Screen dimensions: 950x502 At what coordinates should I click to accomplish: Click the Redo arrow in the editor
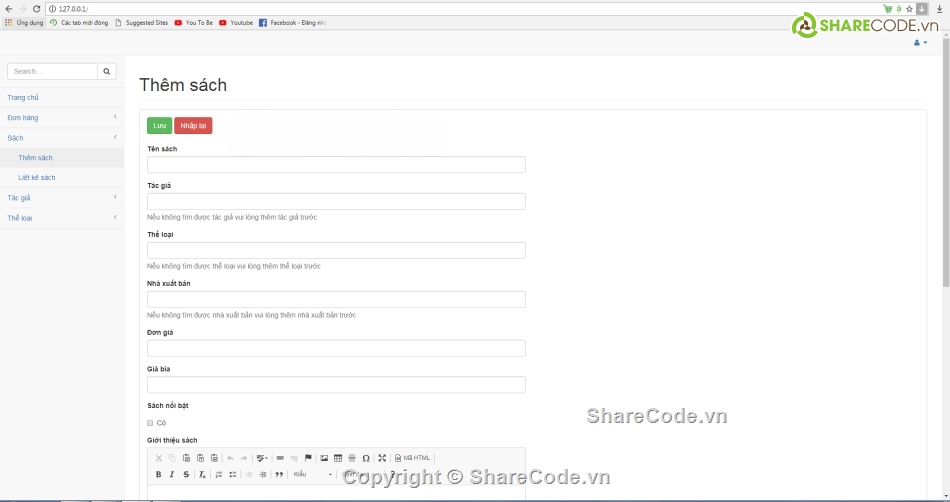tap(244, 458)
